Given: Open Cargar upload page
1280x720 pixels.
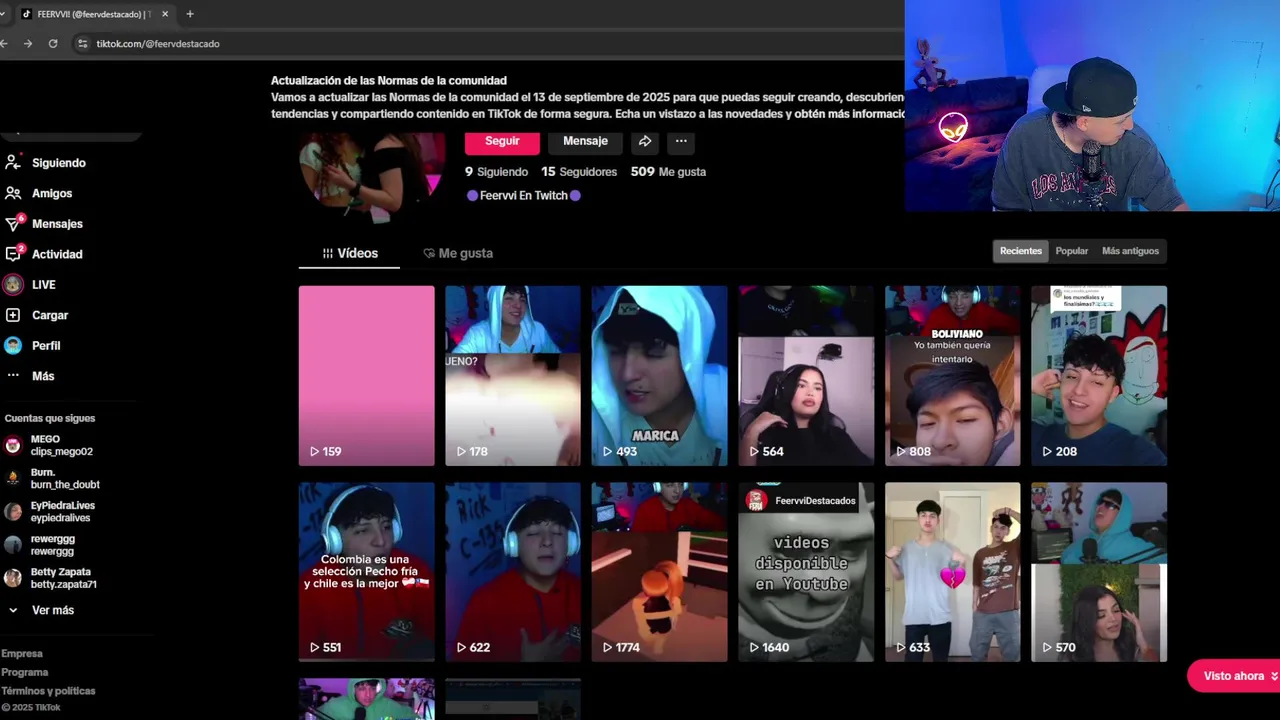Looking at the screenshot, I should click(37, 315).
